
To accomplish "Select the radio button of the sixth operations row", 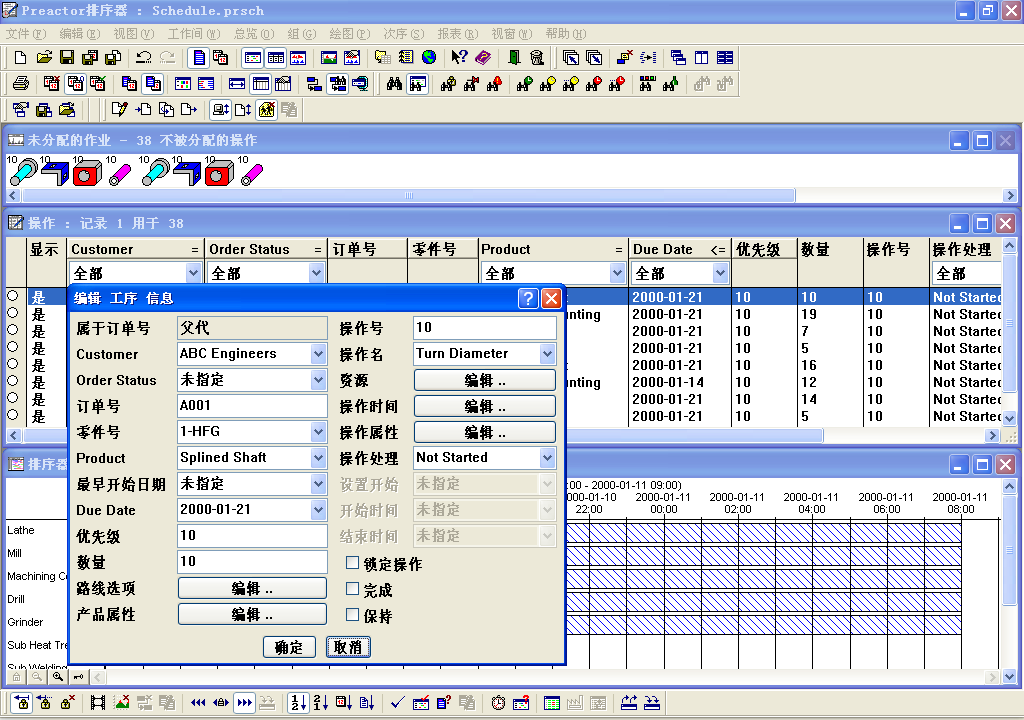I will coord(12,380).
